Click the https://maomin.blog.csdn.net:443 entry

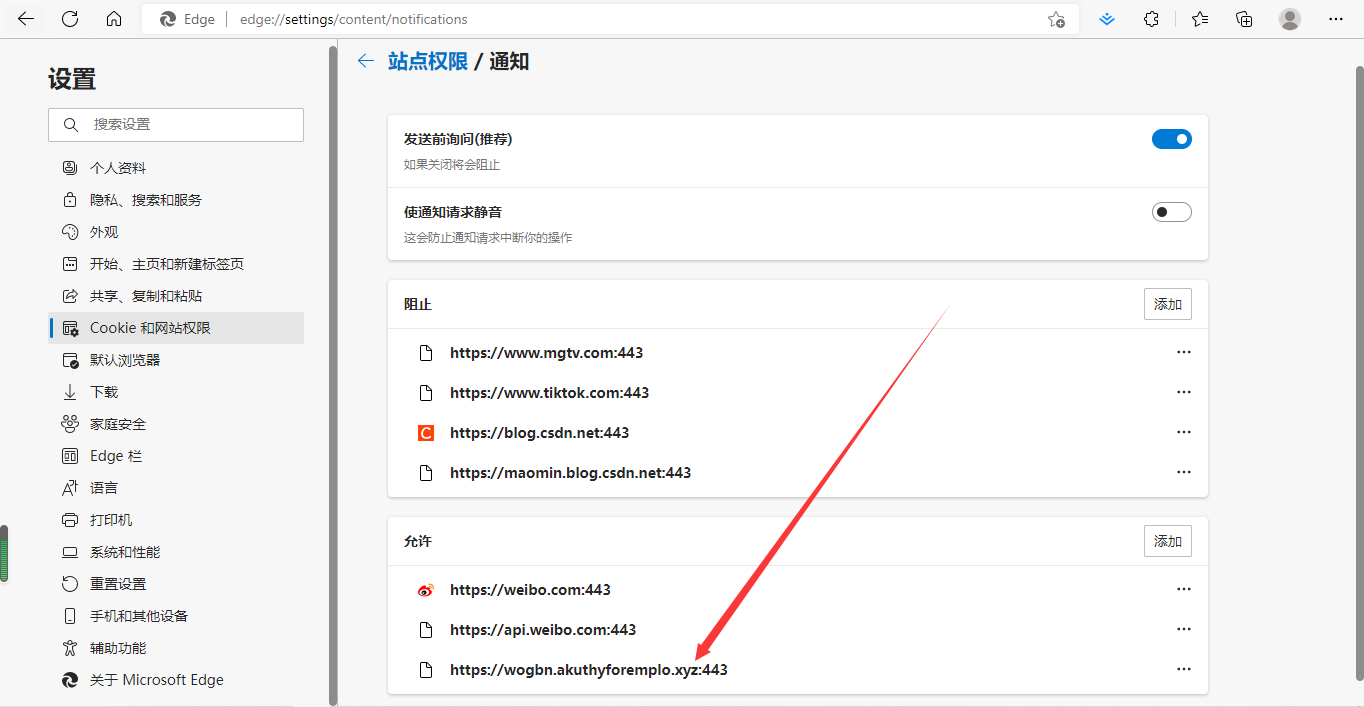570,473
